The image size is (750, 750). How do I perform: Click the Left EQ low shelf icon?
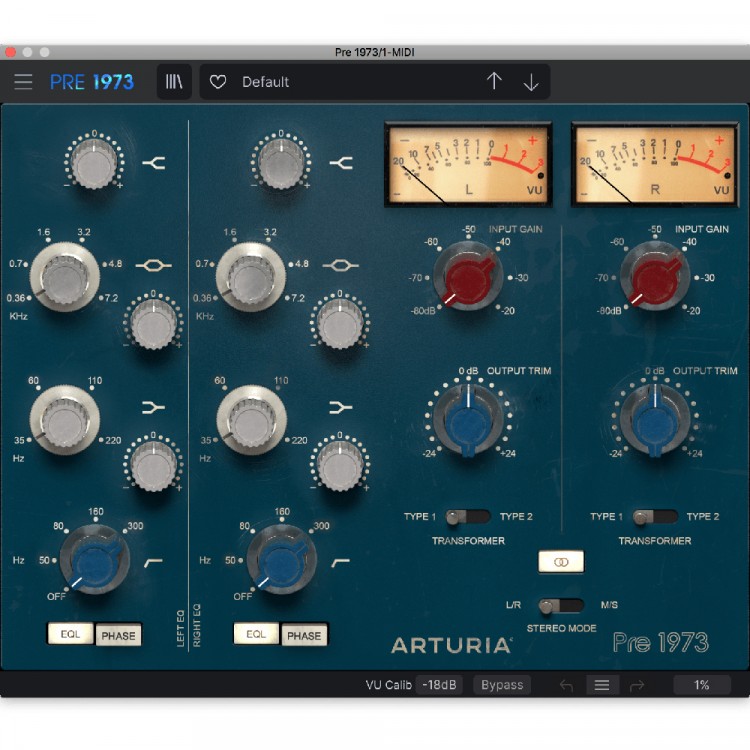154,407
